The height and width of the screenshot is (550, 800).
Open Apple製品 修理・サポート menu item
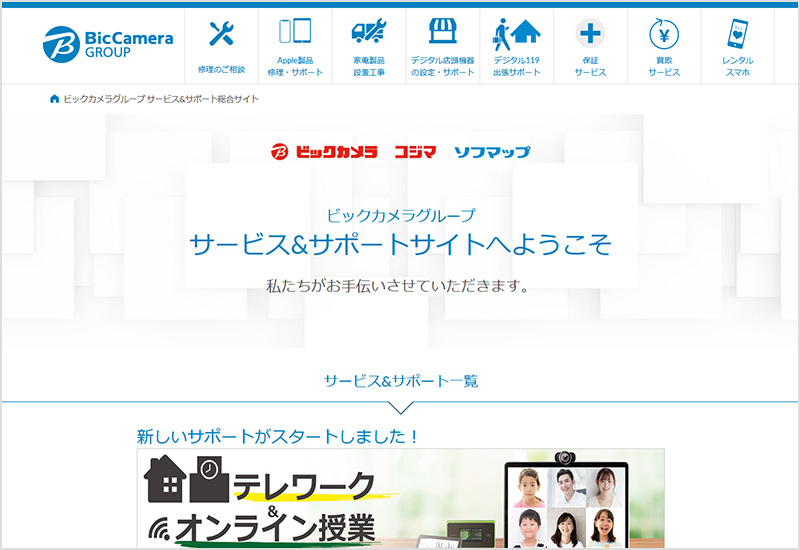295,66
